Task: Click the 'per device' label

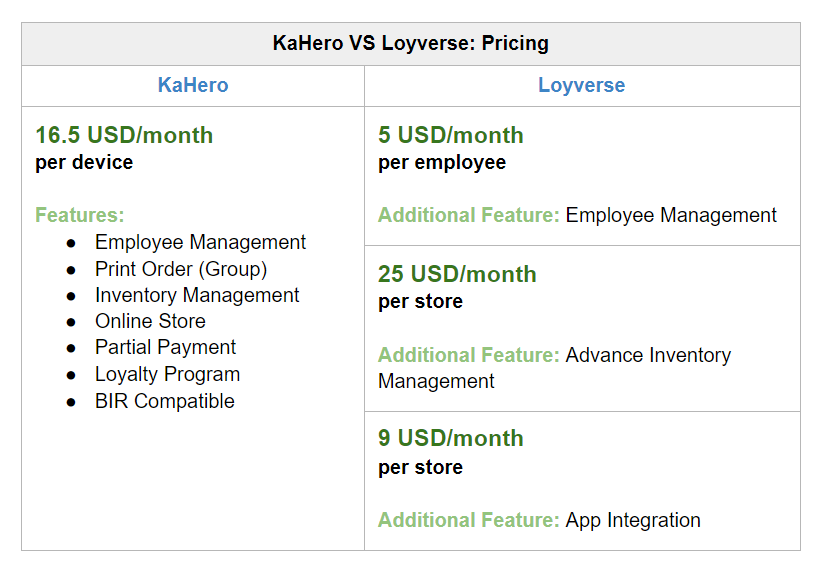Action: (84, 163)
